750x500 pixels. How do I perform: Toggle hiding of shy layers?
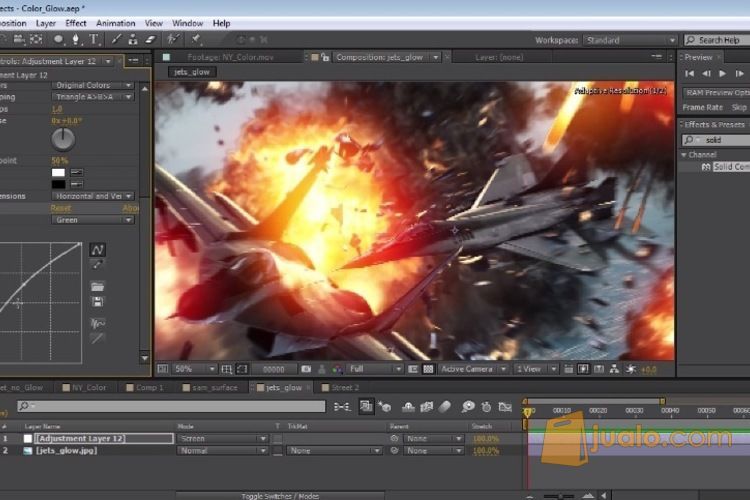[x=408, y=407]
